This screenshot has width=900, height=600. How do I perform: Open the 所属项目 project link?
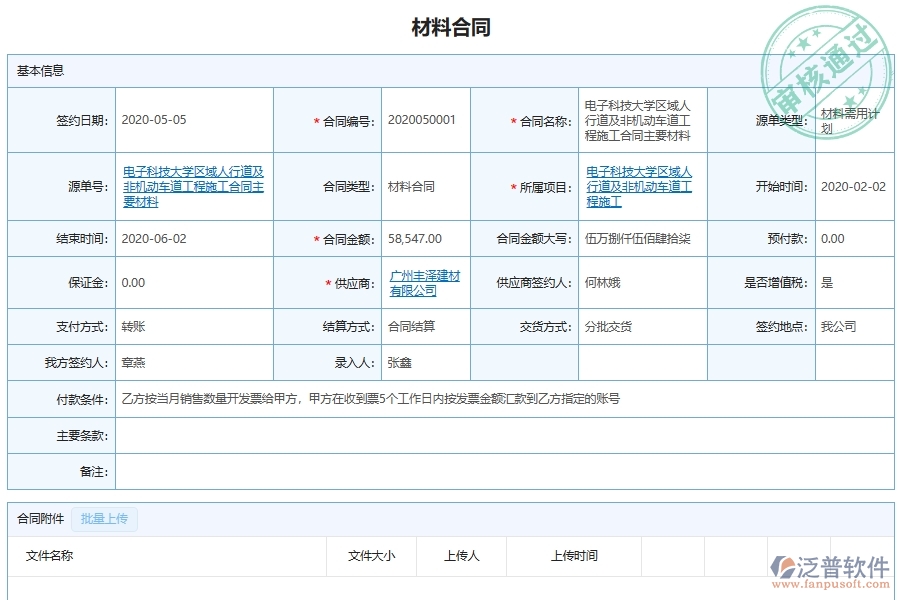click(x=640, y=186)
